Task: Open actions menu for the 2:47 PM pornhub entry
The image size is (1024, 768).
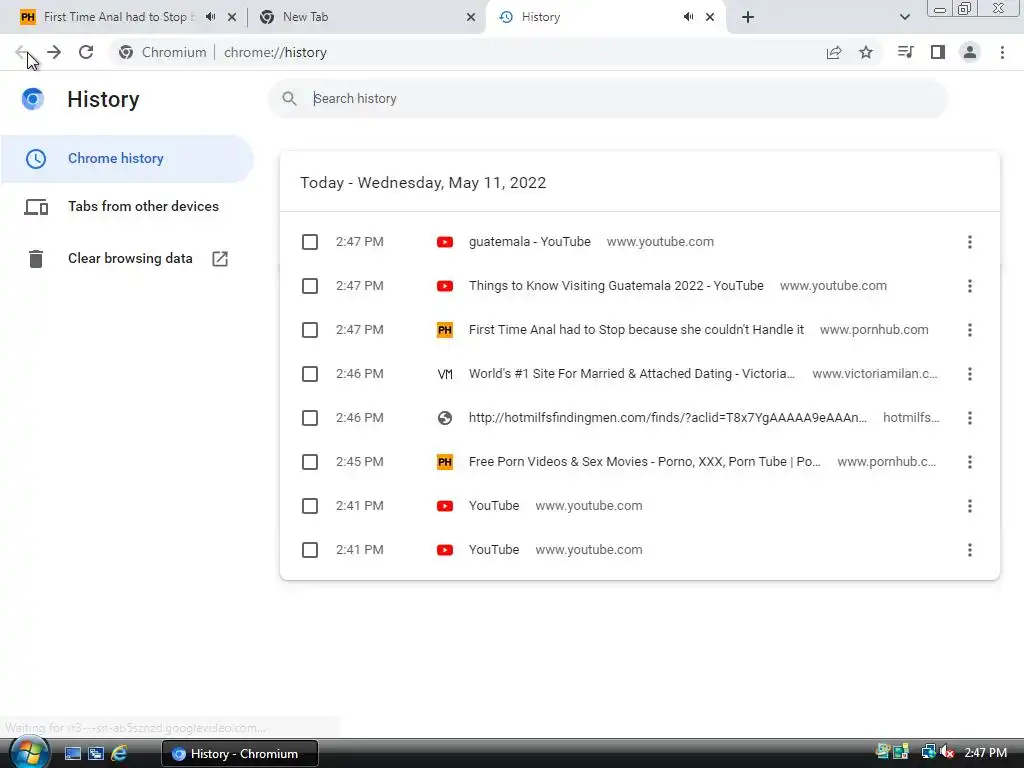Action: pos(970,330)
